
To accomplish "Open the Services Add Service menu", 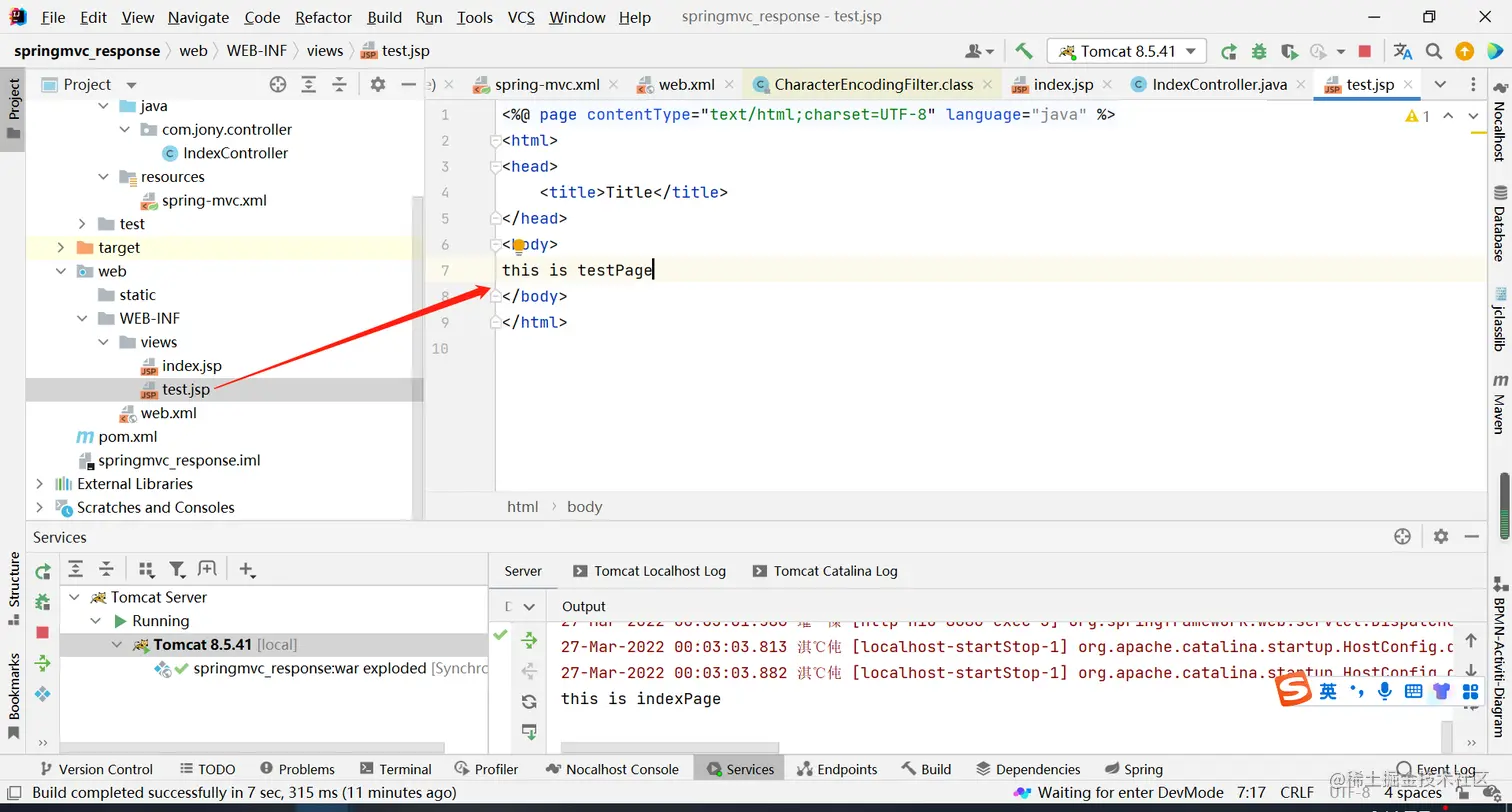I will 247,569.
